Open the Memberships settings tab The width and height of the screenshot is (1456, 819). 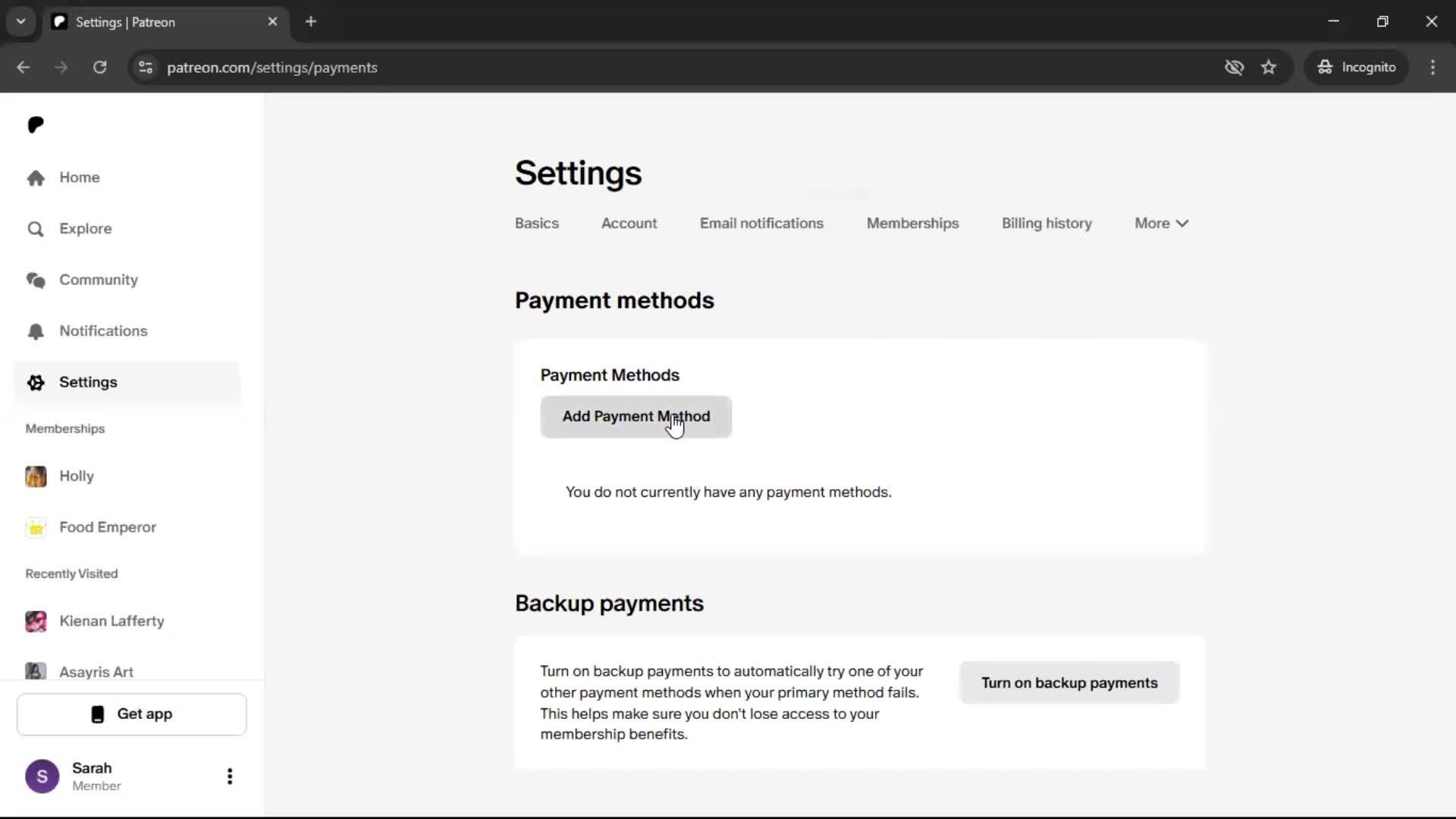click(913, 224)
